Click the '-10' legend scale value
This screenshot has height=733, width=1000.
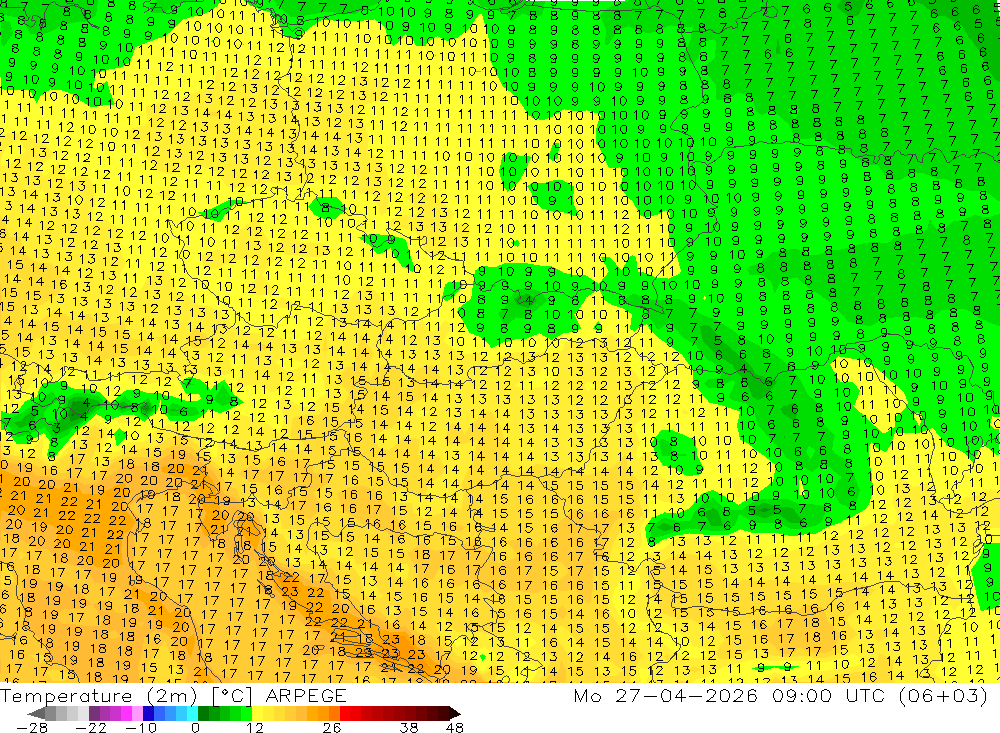tap(141, 727)
